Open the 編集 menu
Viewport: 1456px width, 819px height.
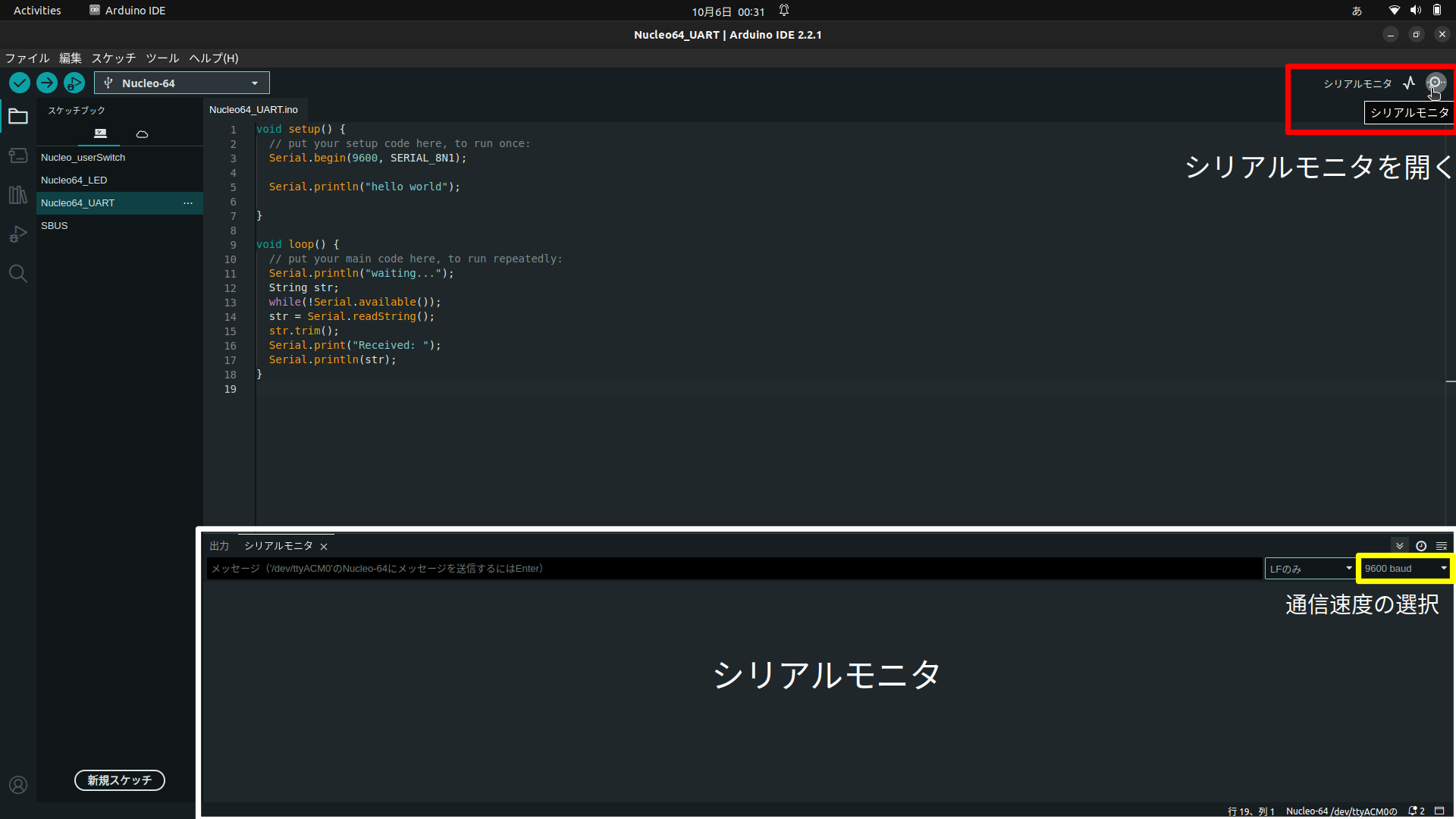pos(71,58)
